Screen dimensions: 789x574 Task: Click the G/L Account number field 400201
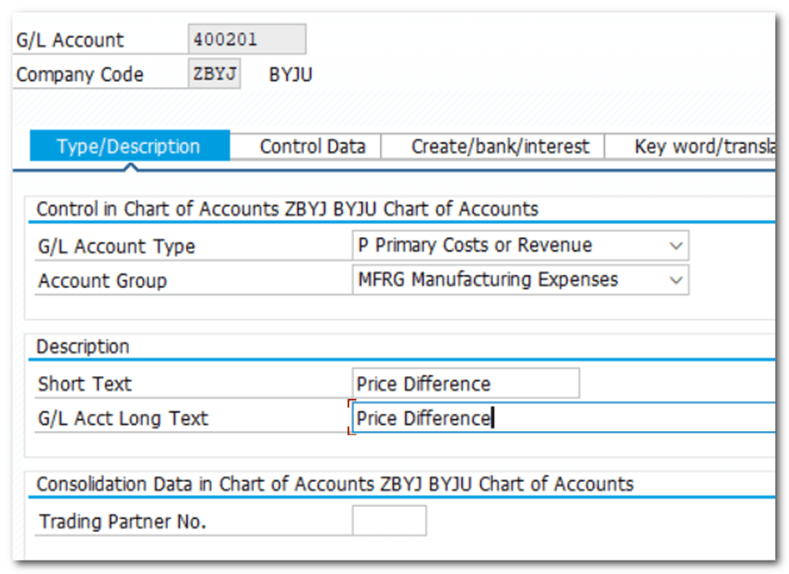tap(246, 39)
